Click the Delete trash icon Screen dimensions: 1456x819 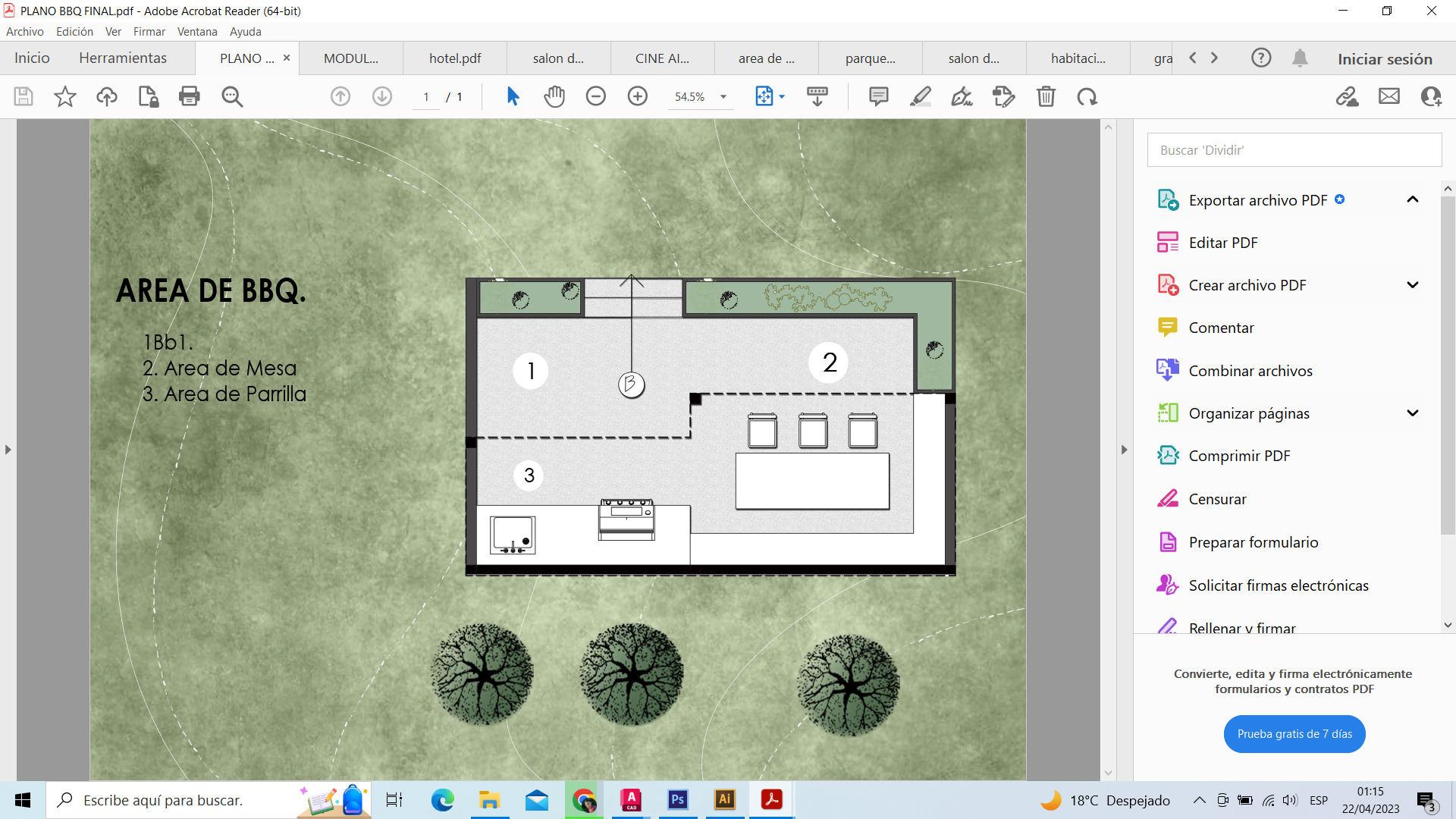click(1046, 96)
